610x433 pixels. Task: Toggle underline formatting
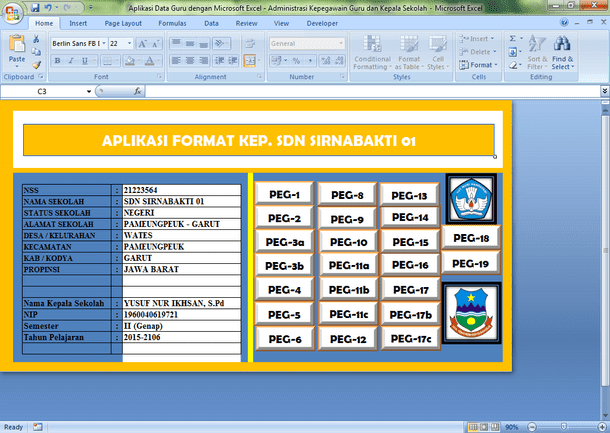(84, 61)
